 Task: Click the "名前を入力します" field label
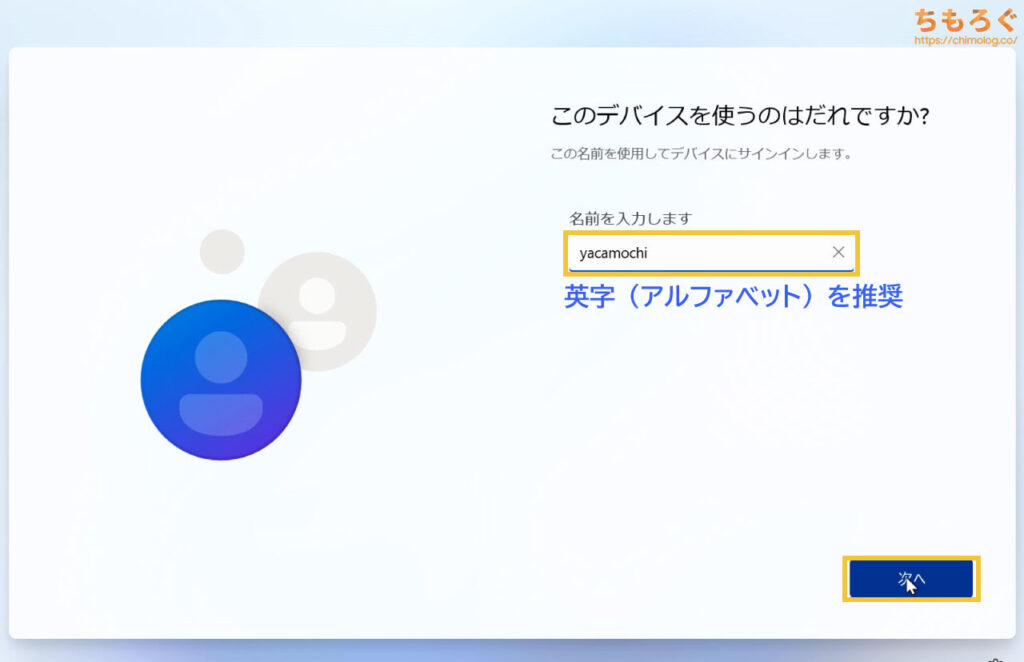coord(630,218)
